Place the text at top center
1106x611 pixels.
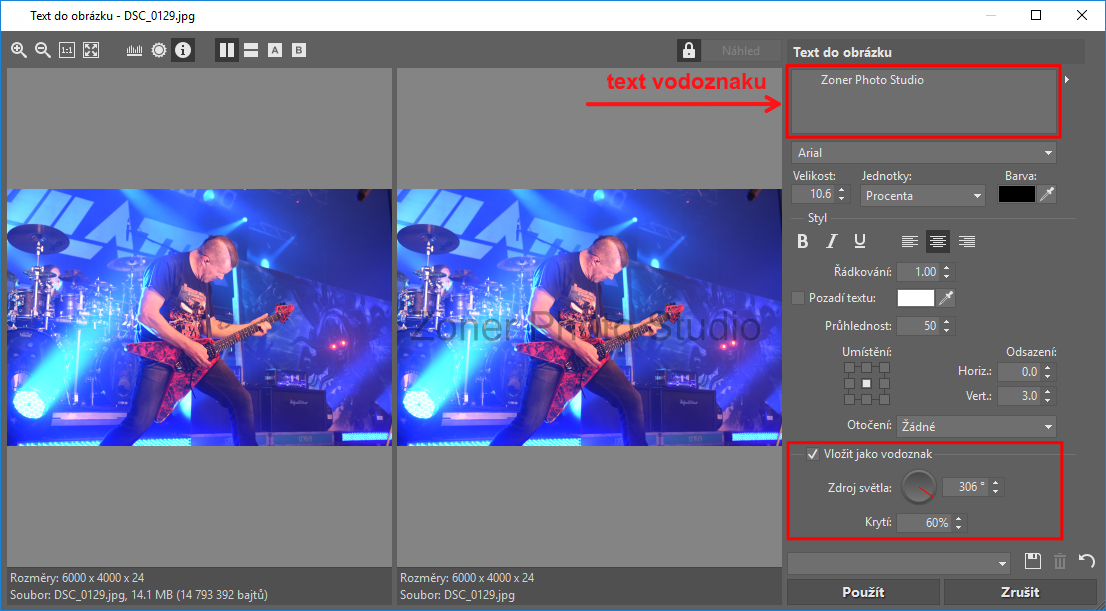click(x=866, y=368)
